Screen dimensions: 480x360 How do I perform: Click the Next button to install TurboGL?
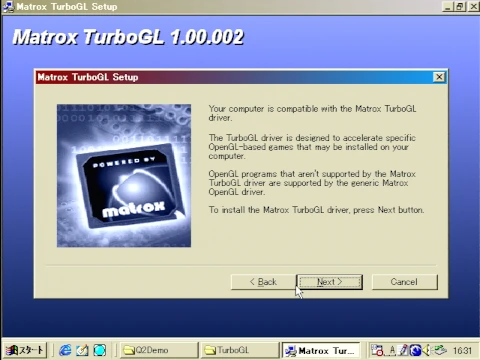coord(329,282)
